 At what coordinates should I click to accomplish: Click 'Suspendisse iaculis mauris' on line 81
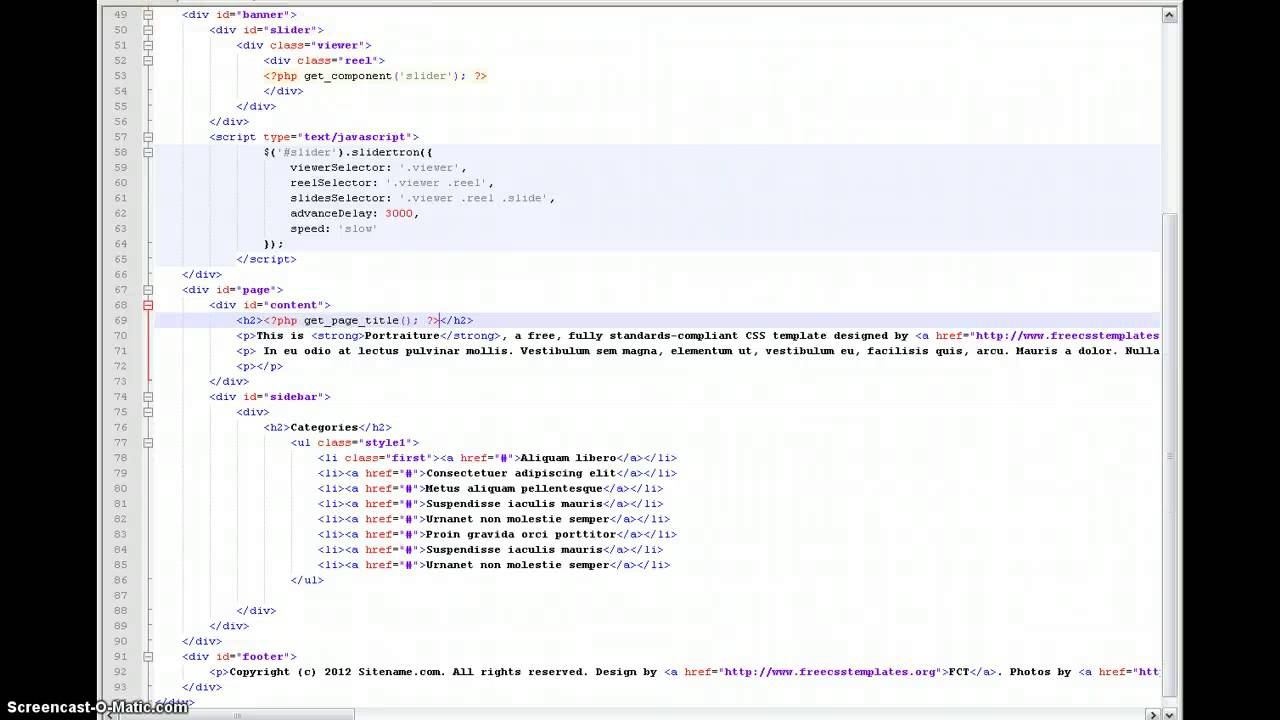(514, 504)
